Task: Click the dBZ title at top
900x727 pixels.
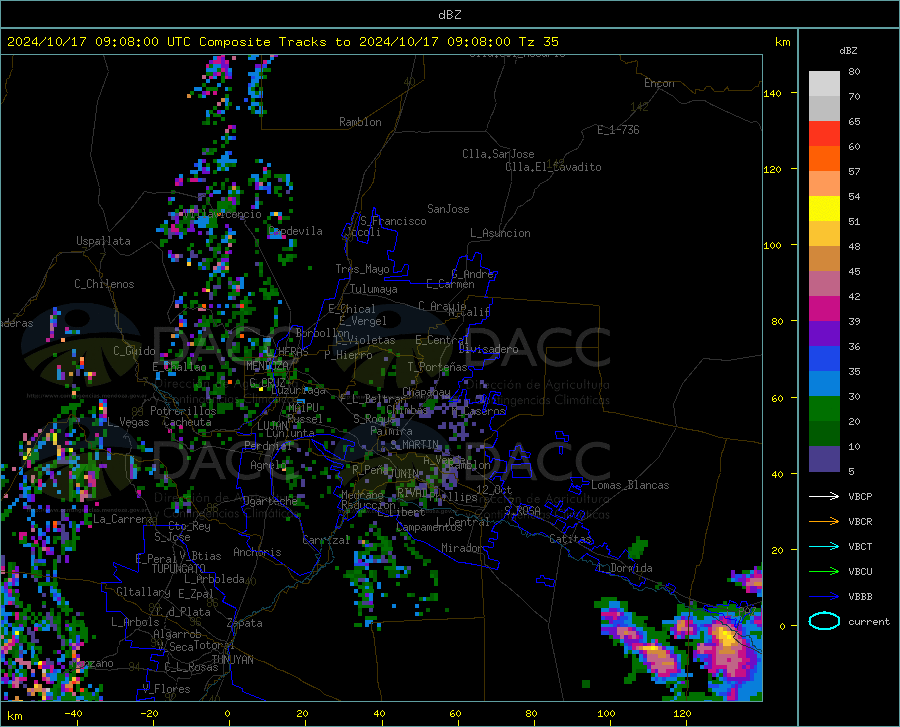Action: tap(449, 15)
